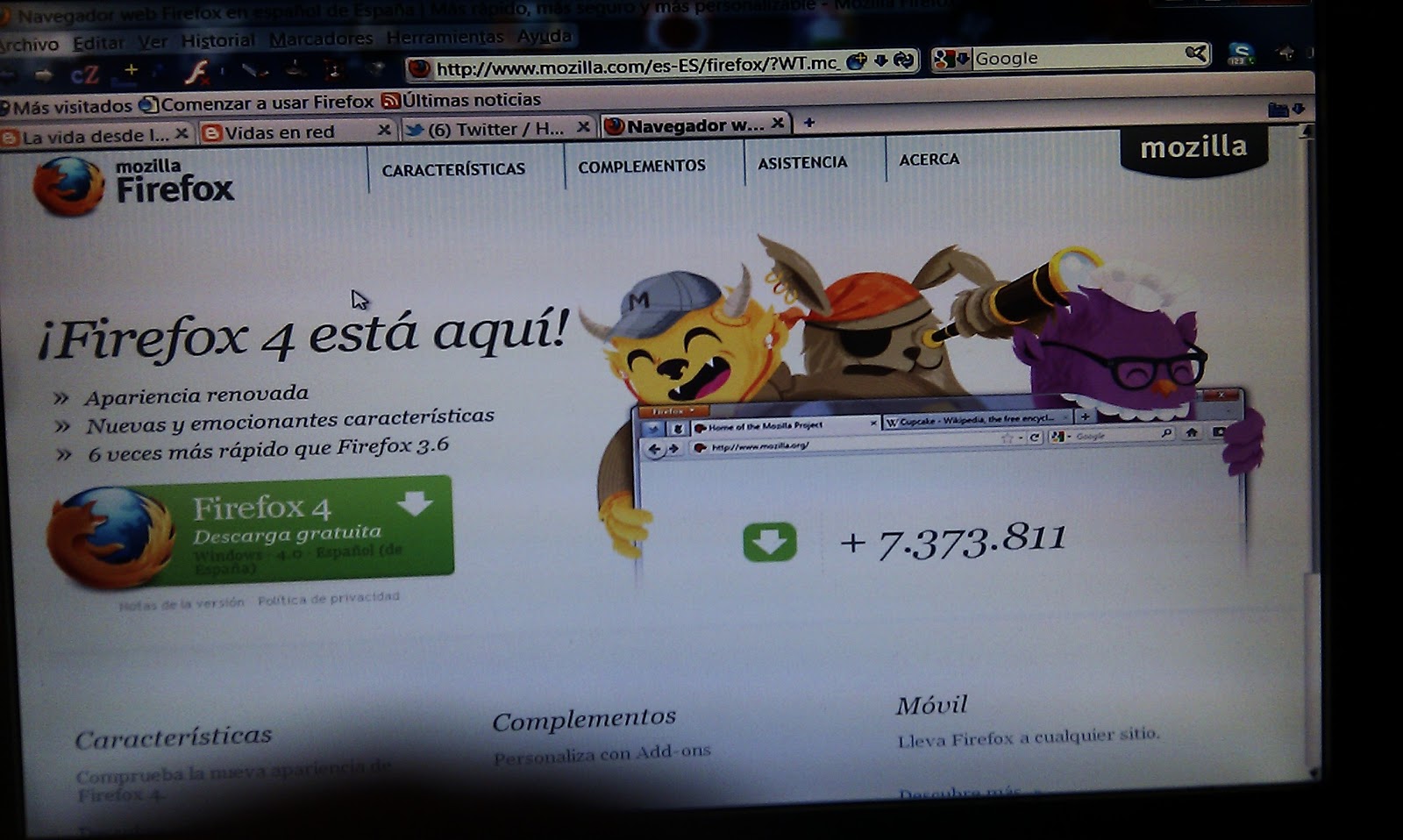This screenshot has width=1403, height=840.
Task: Click the green download counter arrow icon
Action: [x=770, y=543]
